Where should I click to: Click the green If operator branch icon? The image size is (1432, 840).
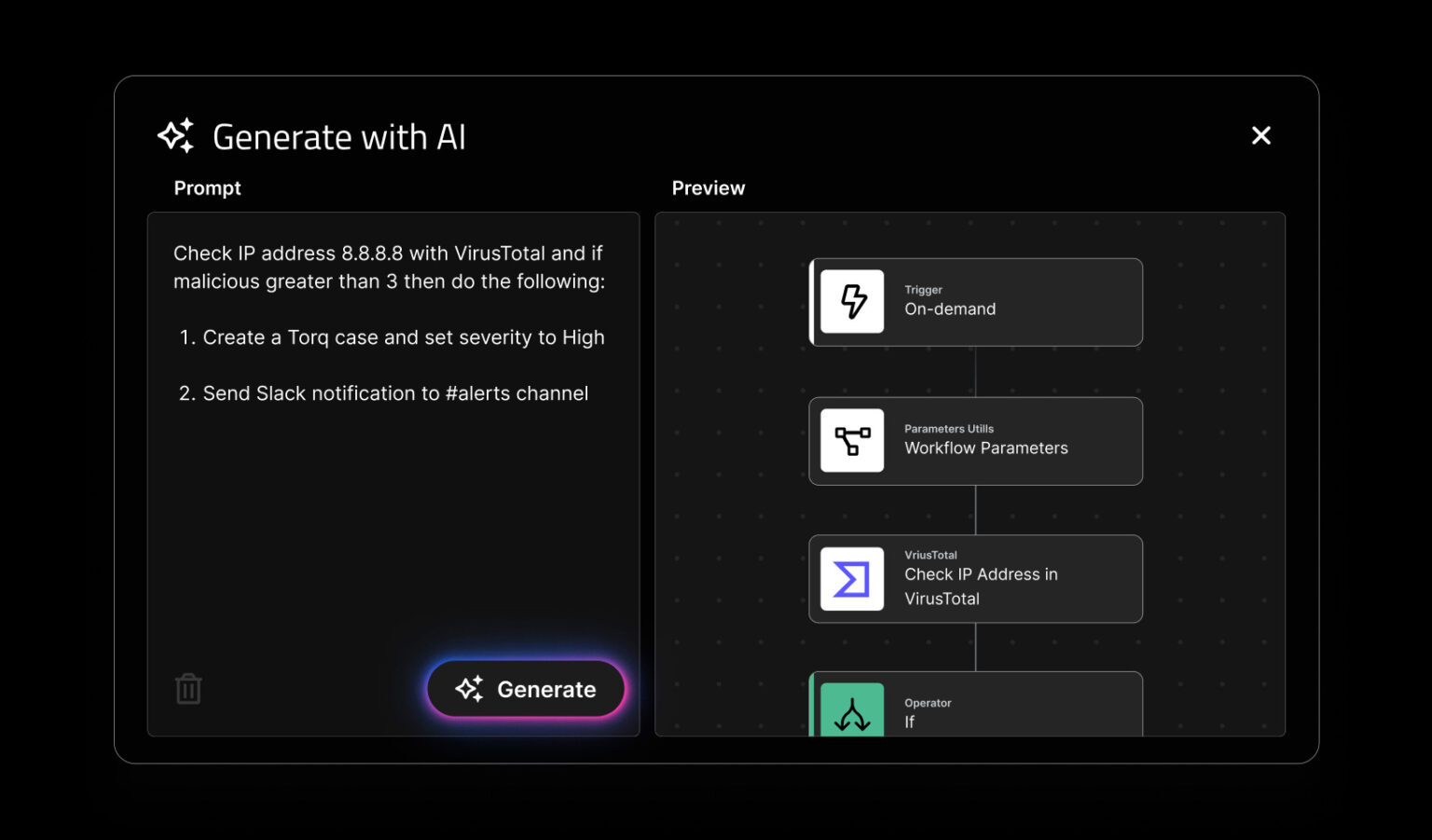tap(851, 713)
